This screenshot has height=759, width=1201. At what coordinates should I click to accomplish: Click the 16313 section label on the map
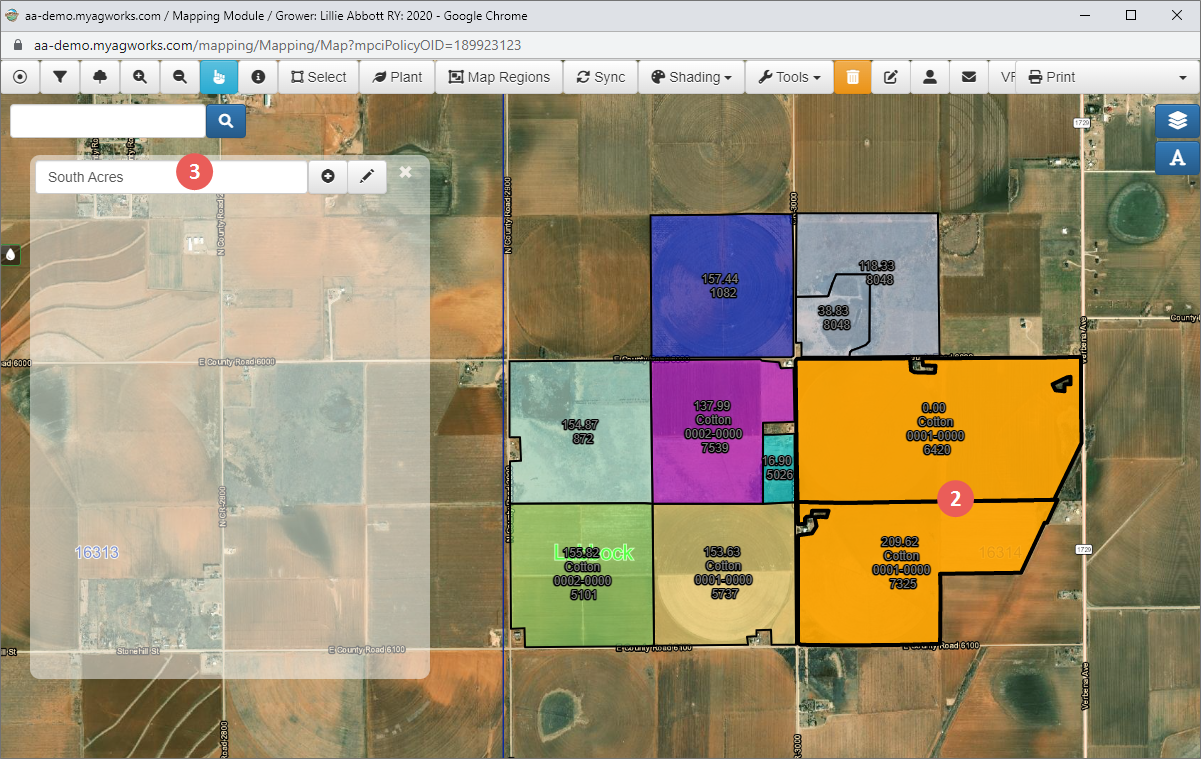(97, 552)
